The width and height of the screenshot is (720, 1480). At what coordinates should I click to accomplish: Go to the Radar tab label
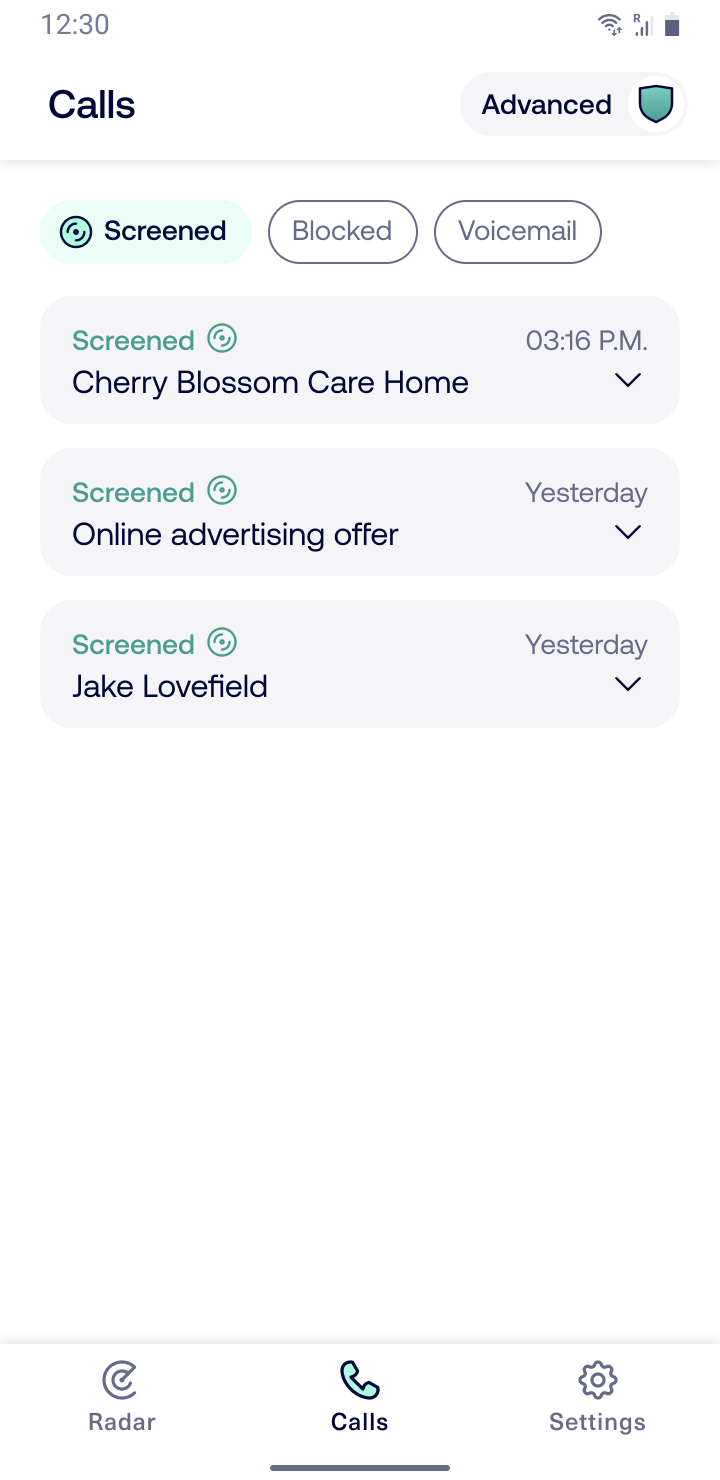(122, 1422)
